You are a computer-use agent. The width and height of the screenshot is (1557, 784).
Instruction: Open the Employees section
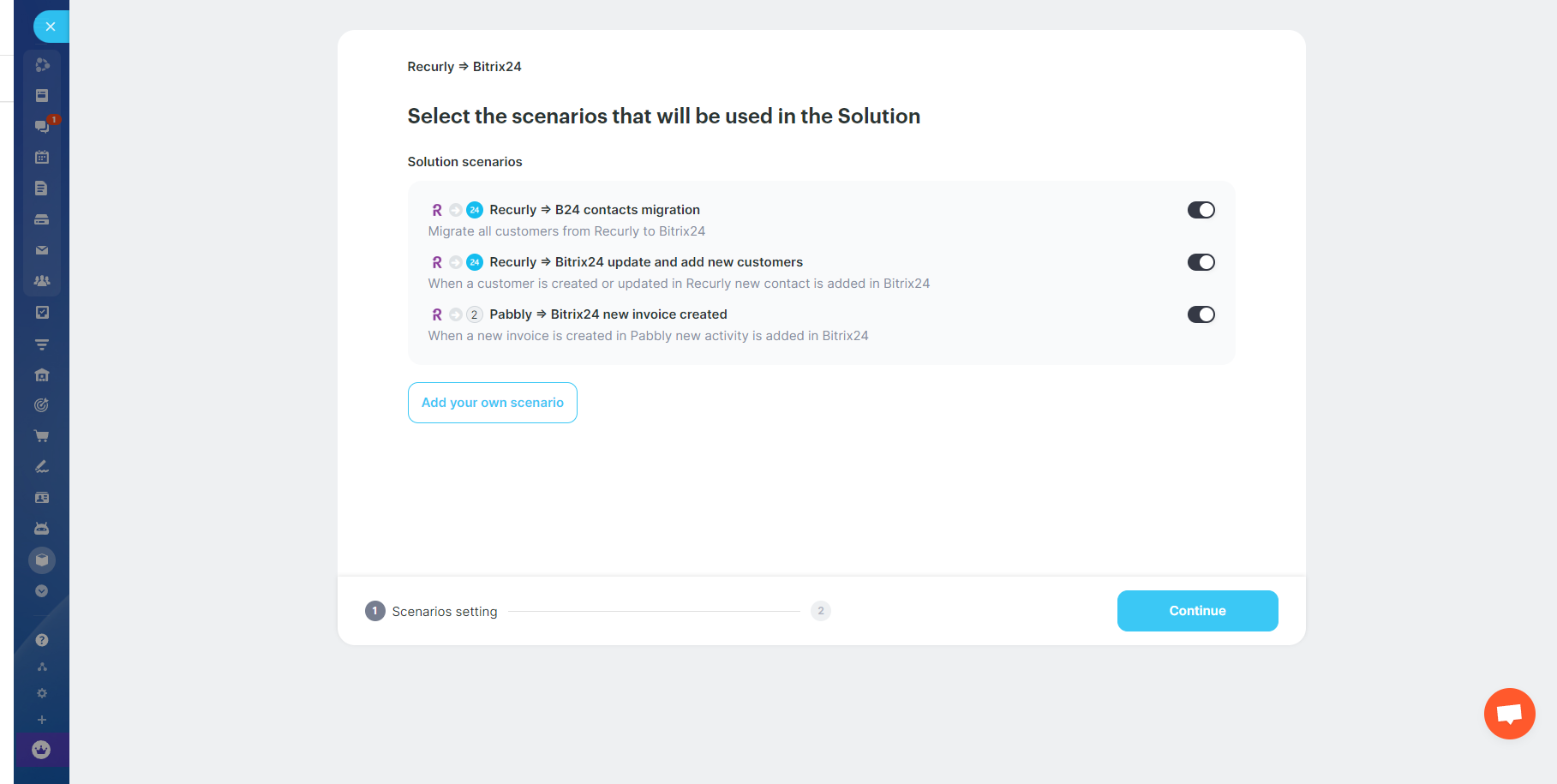42,280
